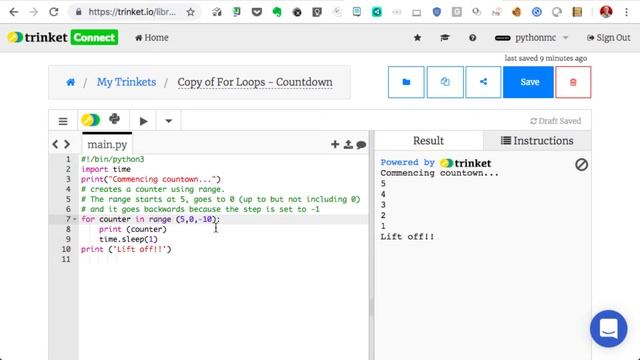Run the code with the play button

pos(143,121)
